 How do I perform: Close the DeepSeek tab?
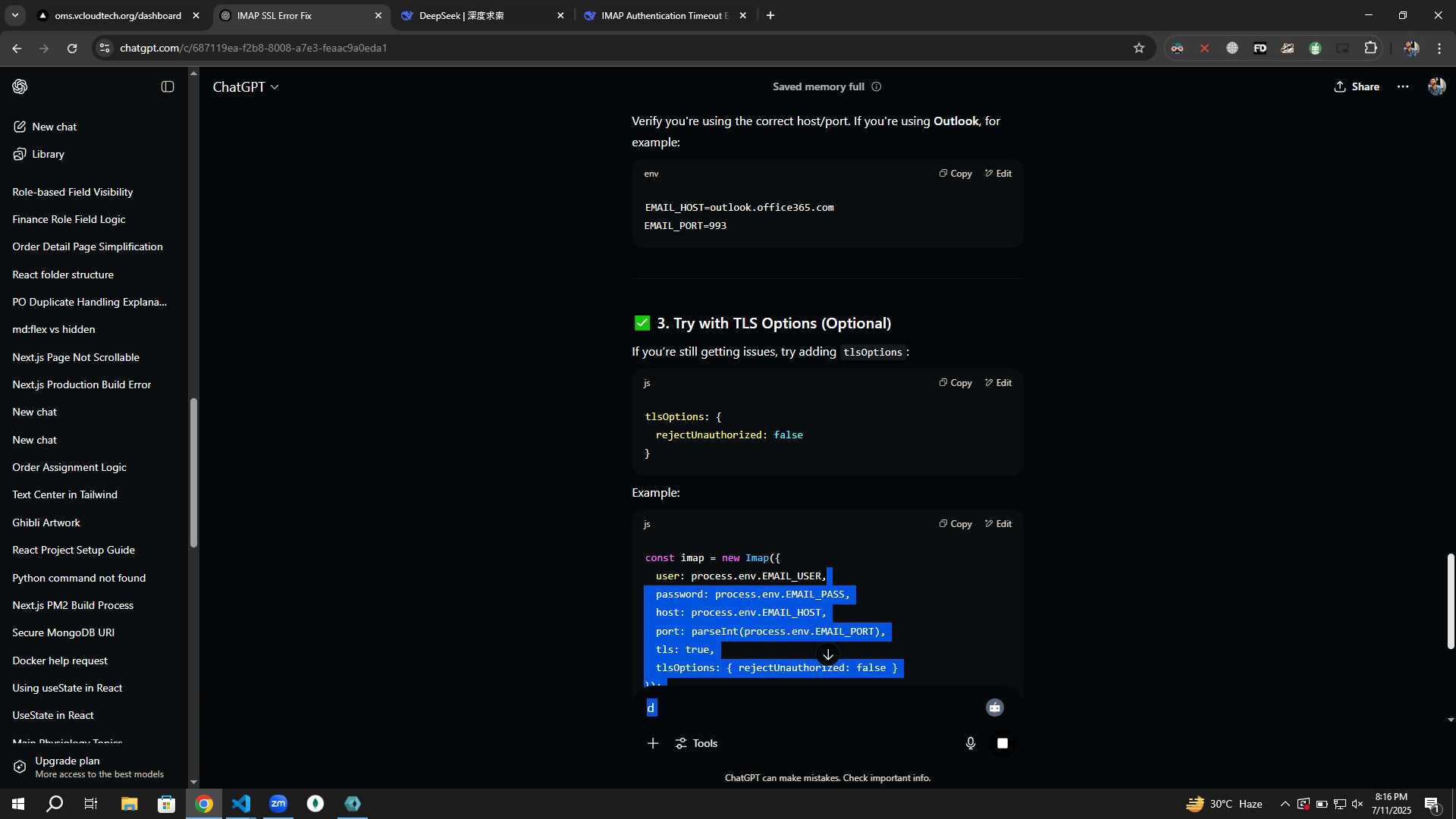[x=560, y=15]
